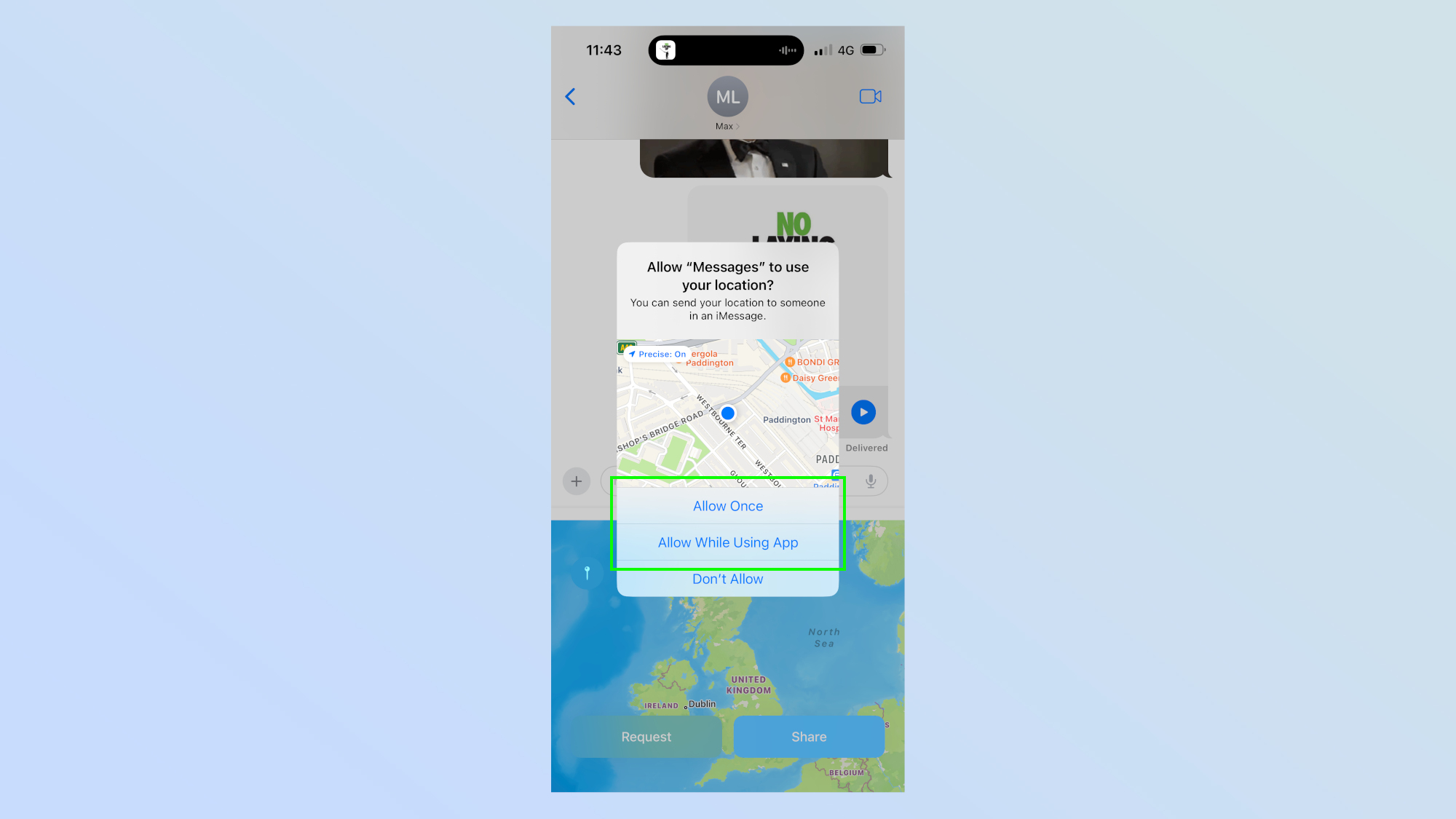Screen dimensions: 1456x819
Task: Tap the microphone voice input icon
Action: [x=870, y=481]
